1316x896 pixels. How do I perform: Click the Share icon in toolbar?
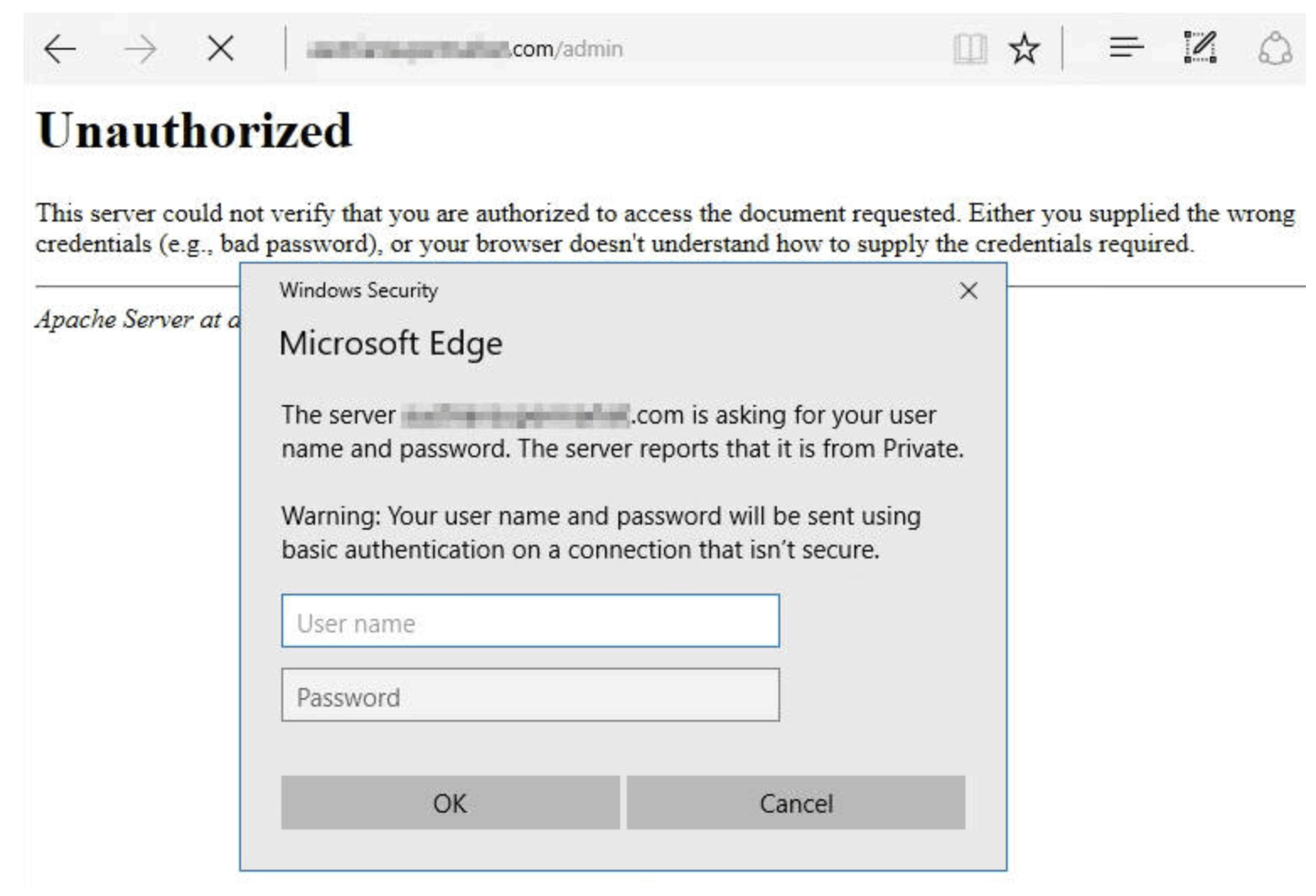click(1275, 49)
